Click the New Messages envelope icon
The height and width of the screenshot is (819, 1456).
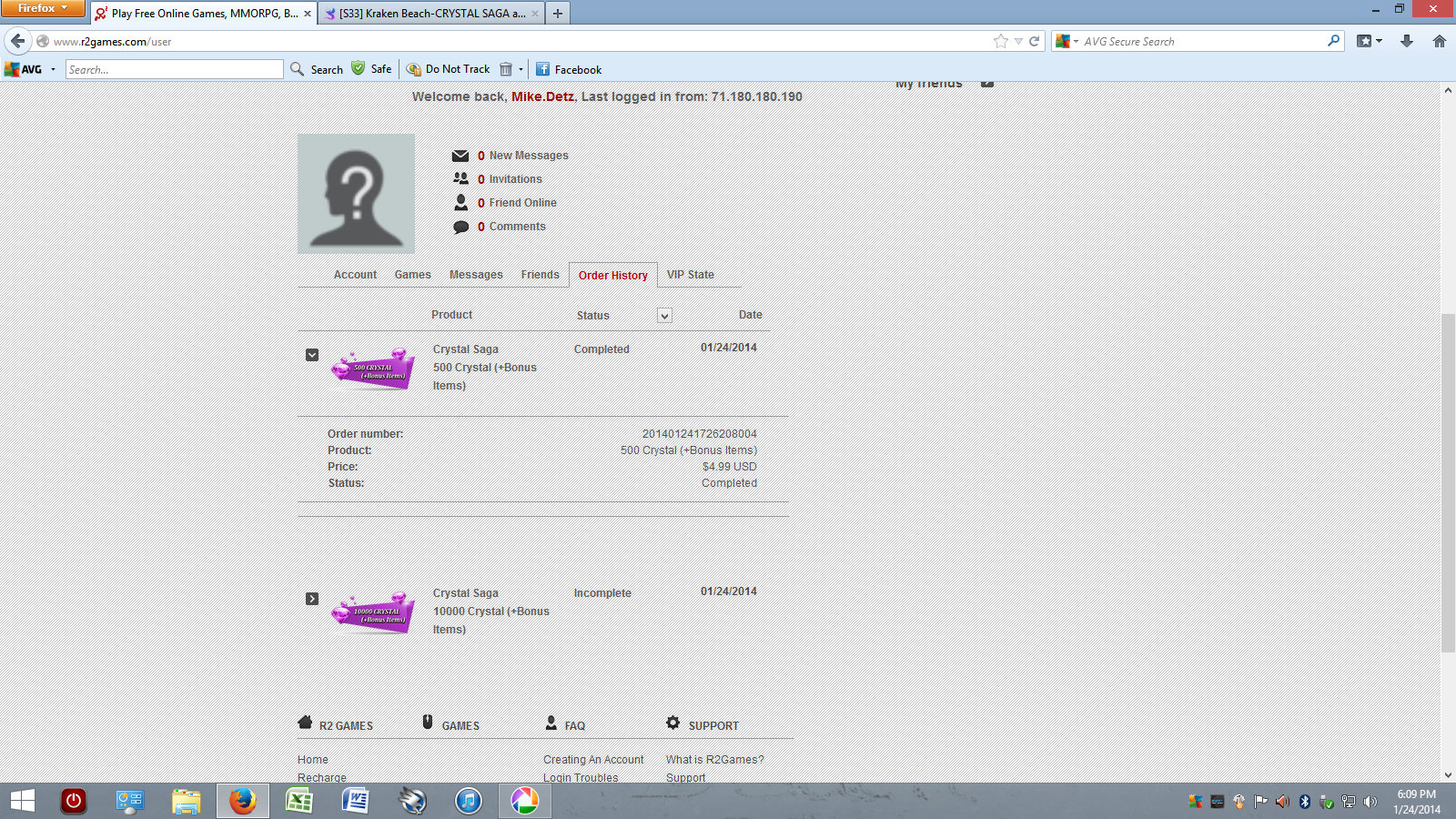coord(460,156)
